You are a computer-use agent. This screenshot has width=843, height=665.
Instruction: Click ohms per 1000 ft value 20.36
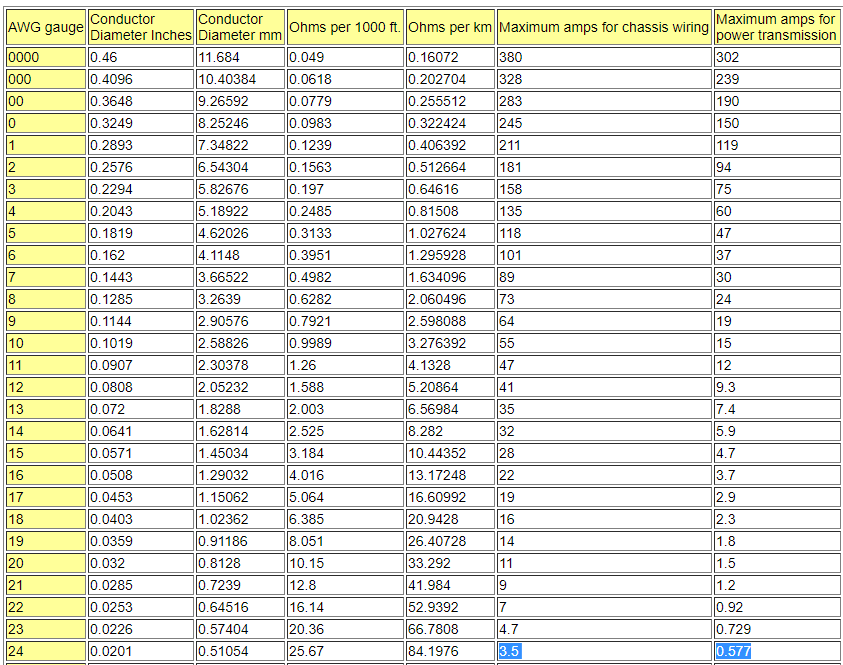[x=345, y=629]
